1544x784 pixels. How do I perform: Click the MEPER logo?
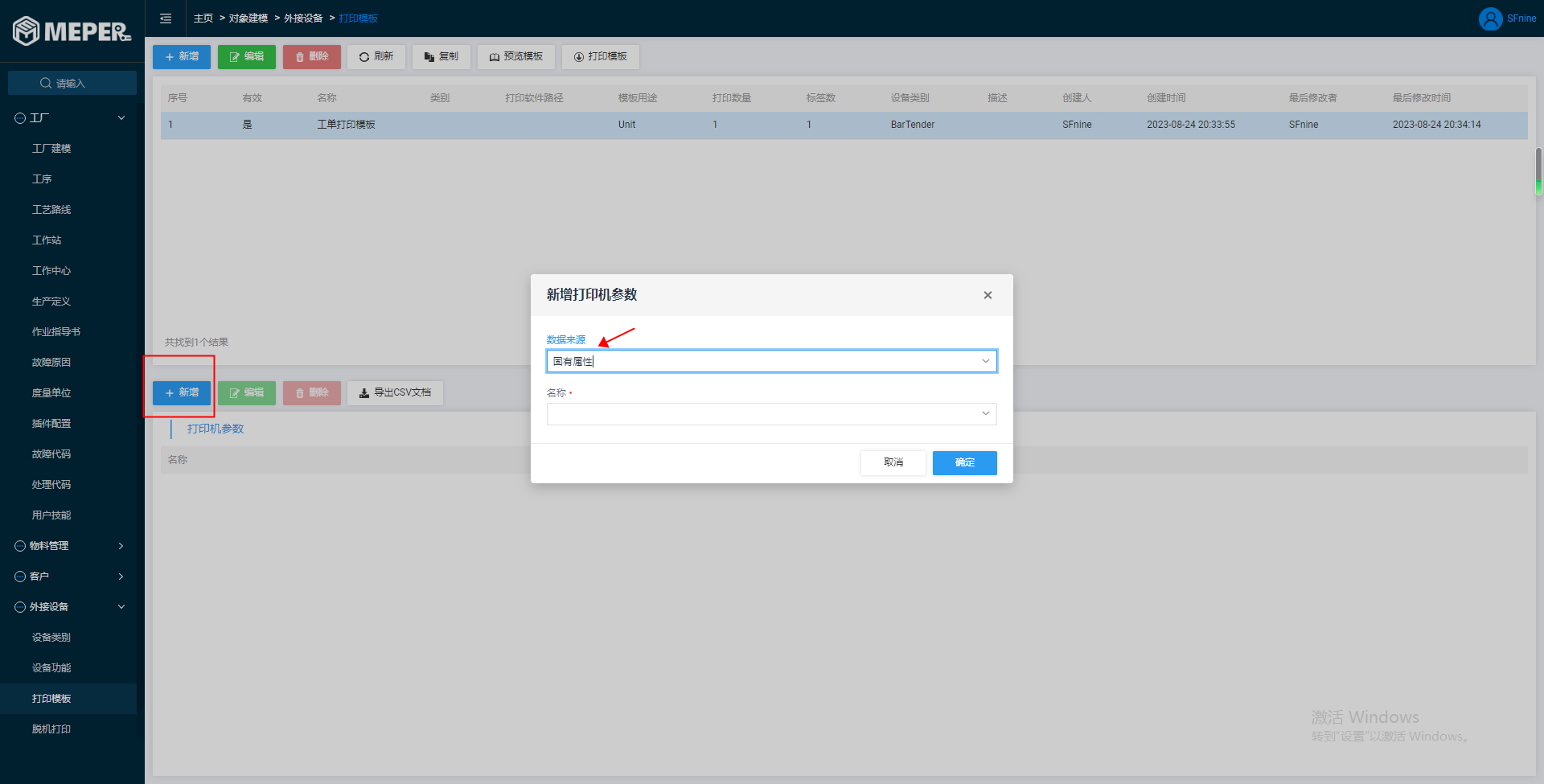(72, 31)
